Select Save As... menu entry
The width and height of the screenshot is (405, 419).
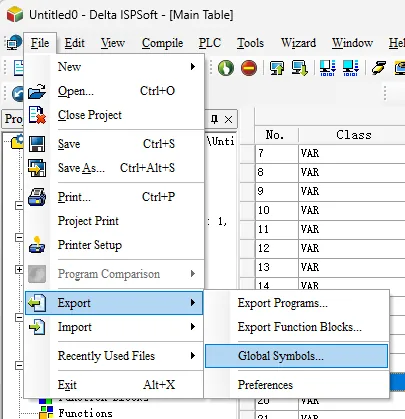pyautogui.click(x=114, y=168)
